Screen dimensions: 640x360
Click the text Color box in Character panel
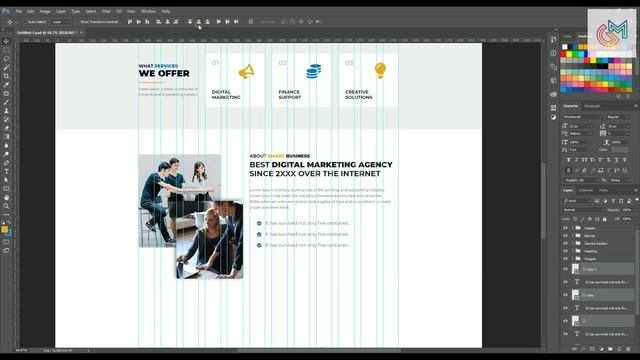click(x=620, y=150)
